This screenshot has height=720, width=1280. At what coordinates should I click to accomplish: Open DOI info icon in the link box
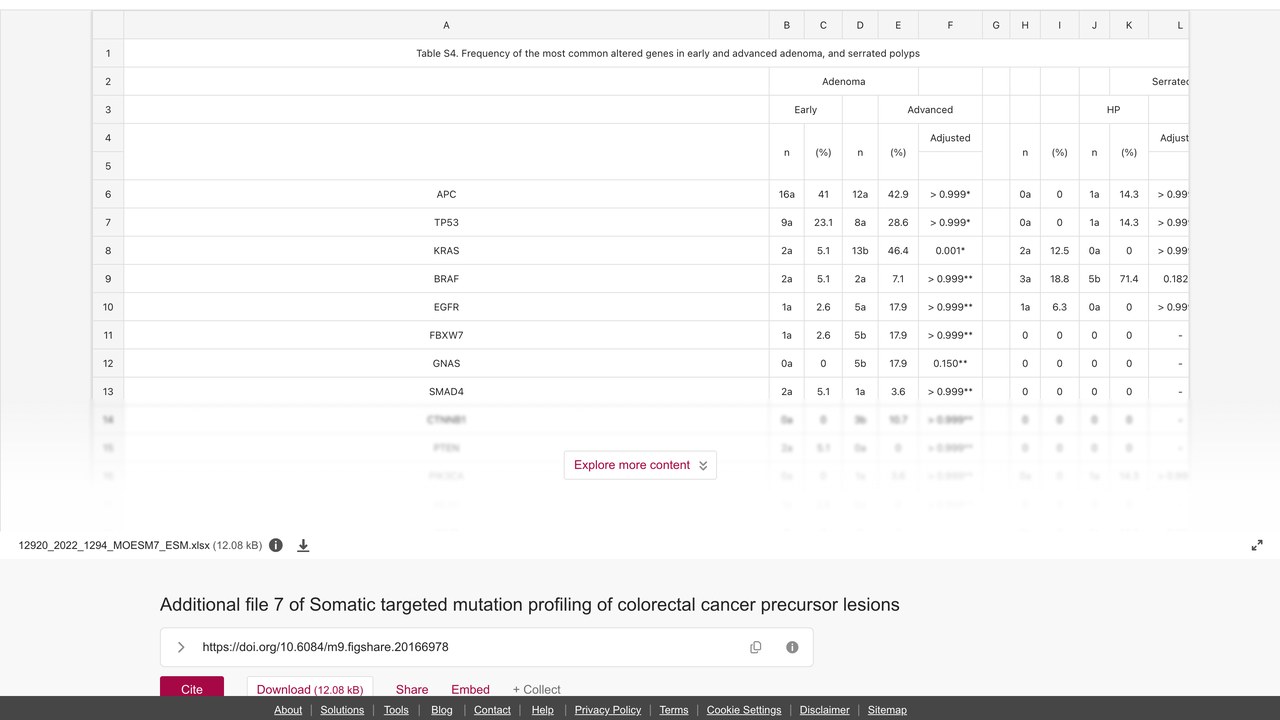[792, 647]
